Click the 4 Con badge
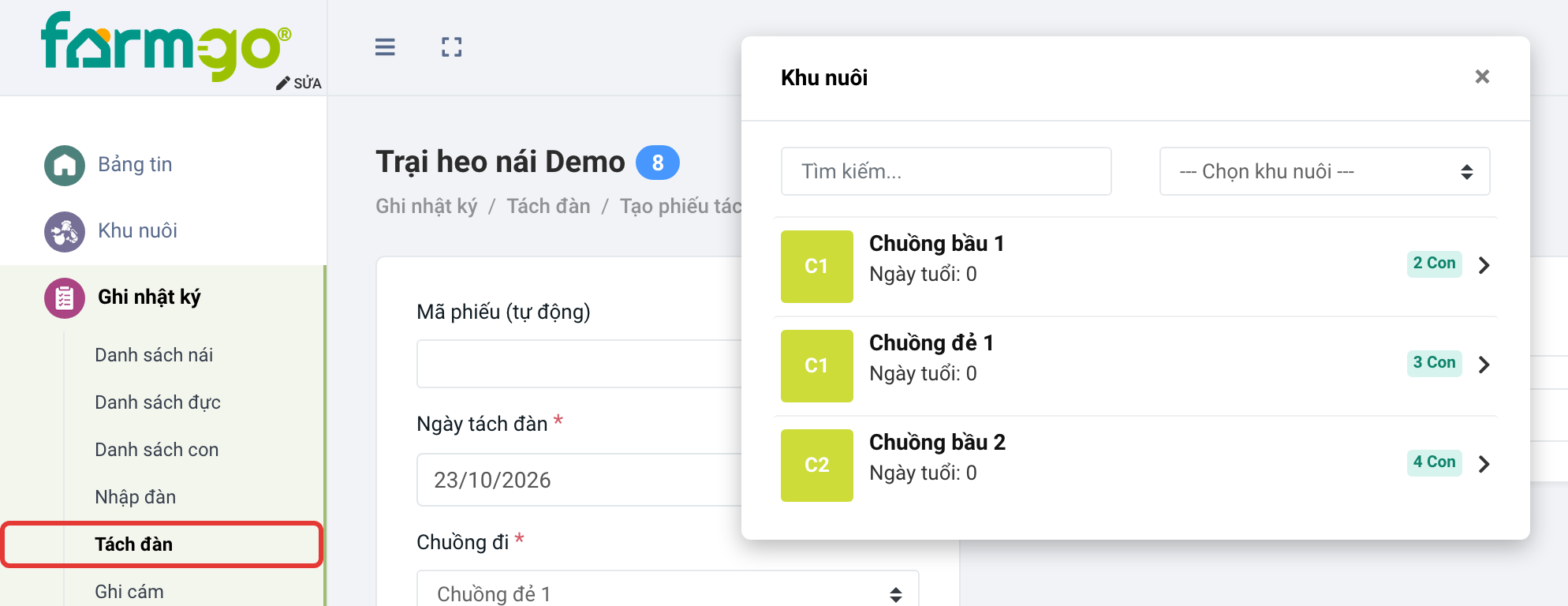 [x=1434, y=462]
